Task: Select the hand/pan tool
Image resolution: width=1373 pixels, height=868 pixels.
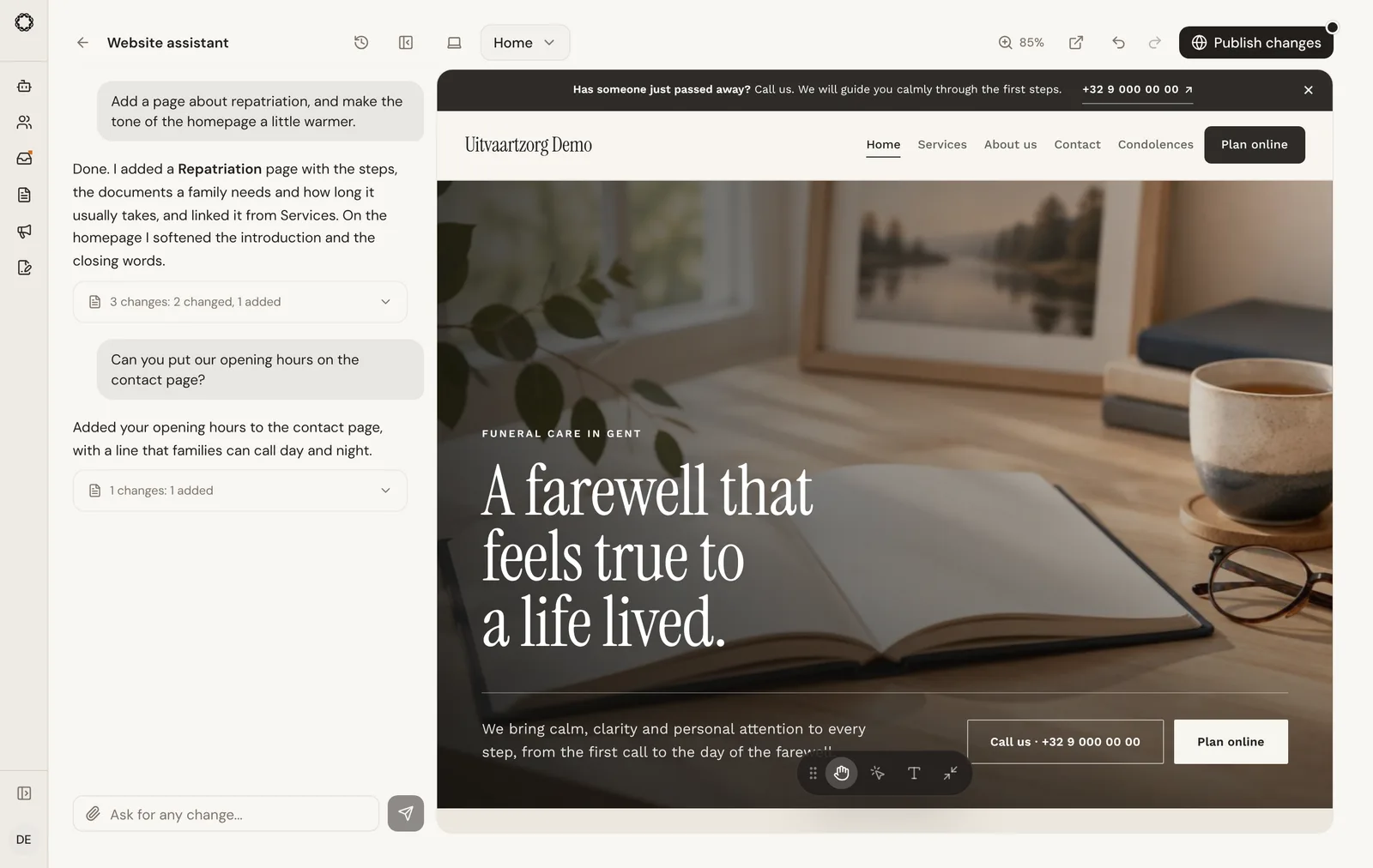Action: (842, 774)
